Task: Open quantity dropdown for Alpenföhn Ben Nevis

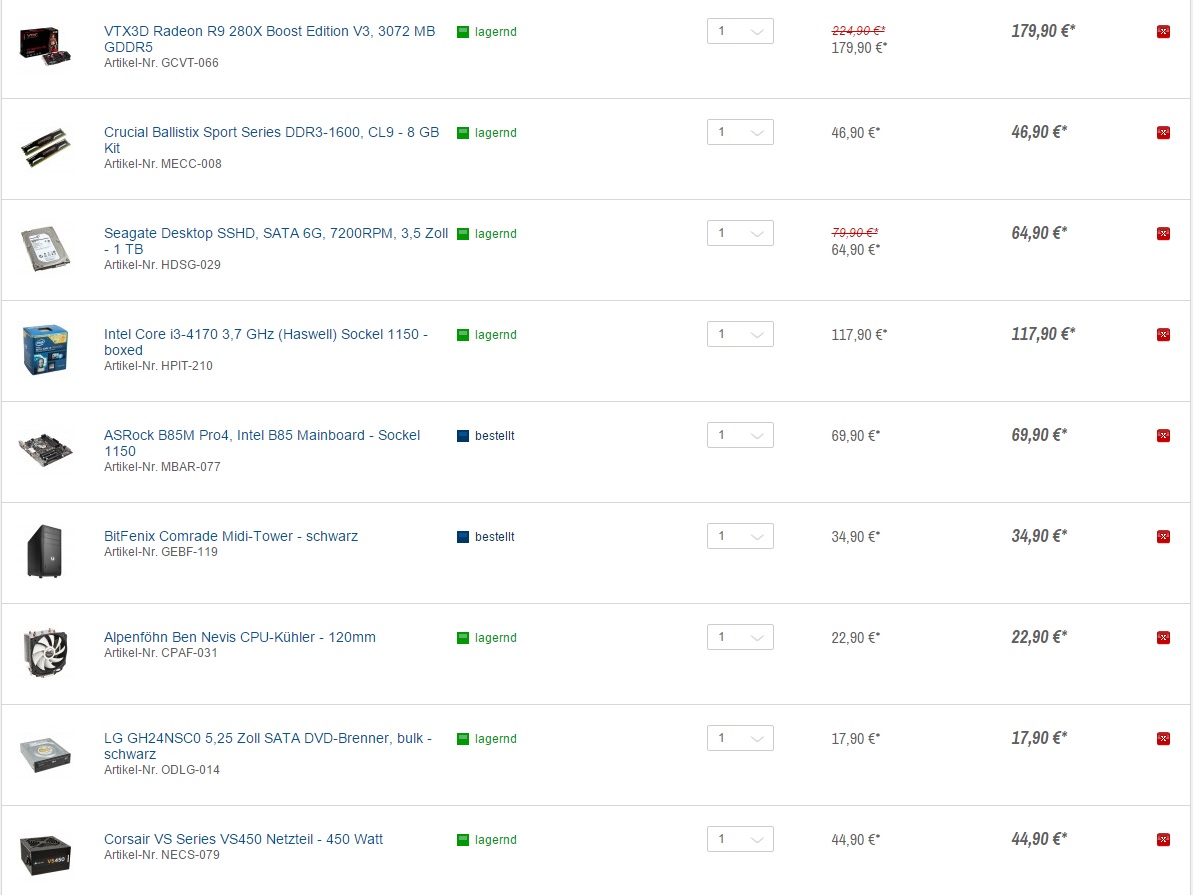Action: (x=740, y=637)
